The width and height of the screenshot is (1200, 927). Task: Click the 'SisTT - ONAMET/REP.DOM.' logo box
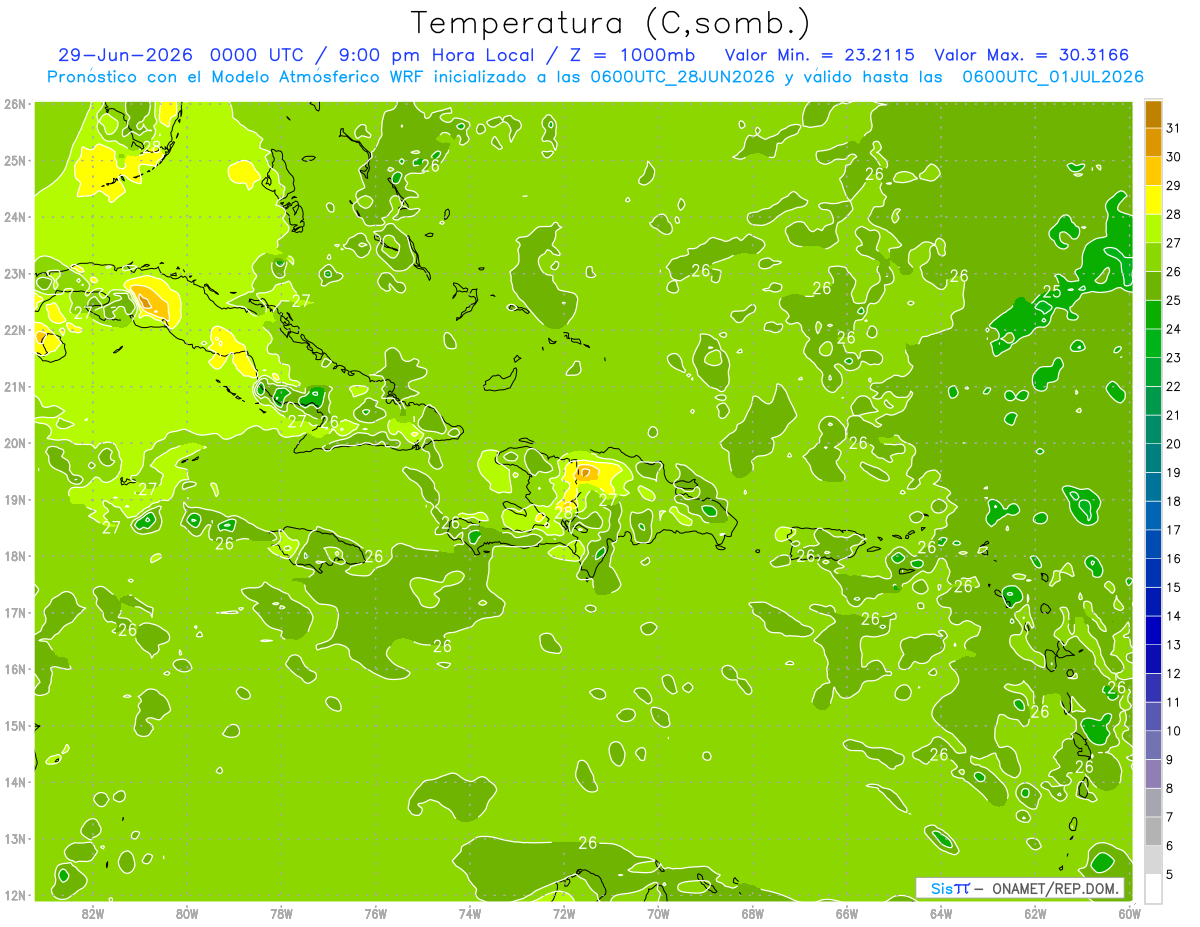[x=1020, y=888]
